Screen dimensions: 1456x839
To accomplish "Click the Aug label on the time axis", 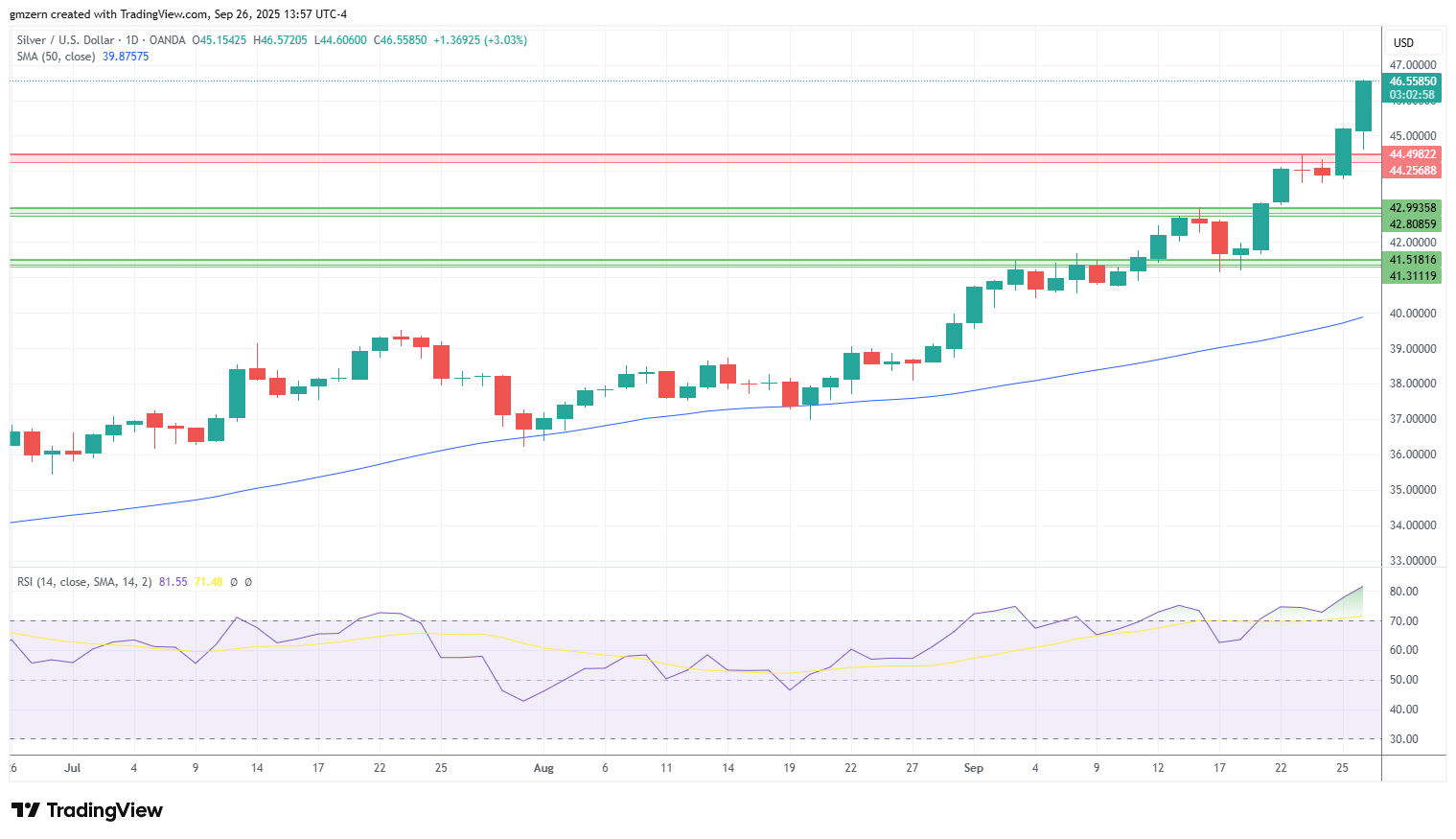I will tap(543, 768).
